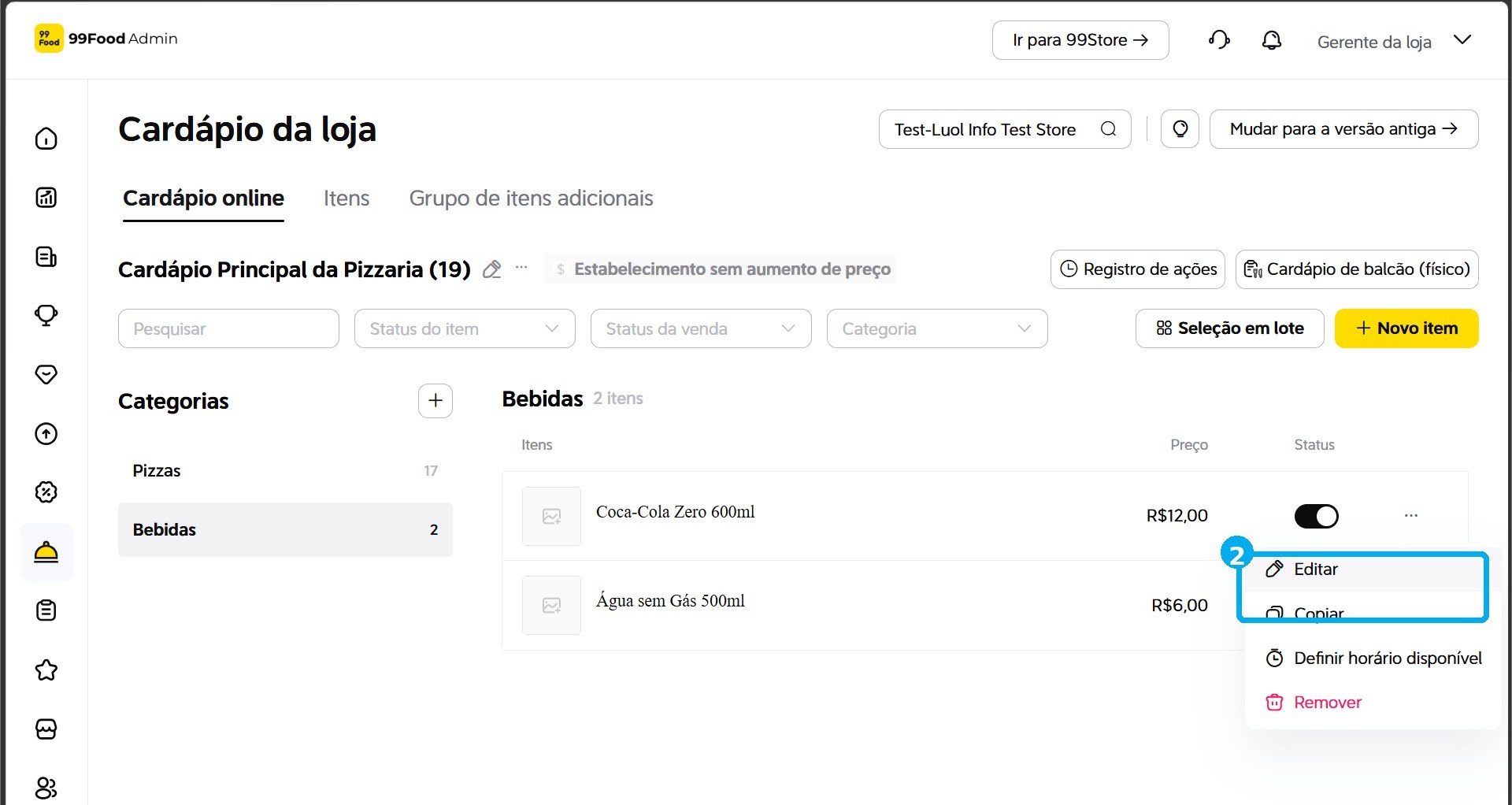Click the heart badge sidebar icon
Viewport: 1512px width, 805px height.
point(46,374)
